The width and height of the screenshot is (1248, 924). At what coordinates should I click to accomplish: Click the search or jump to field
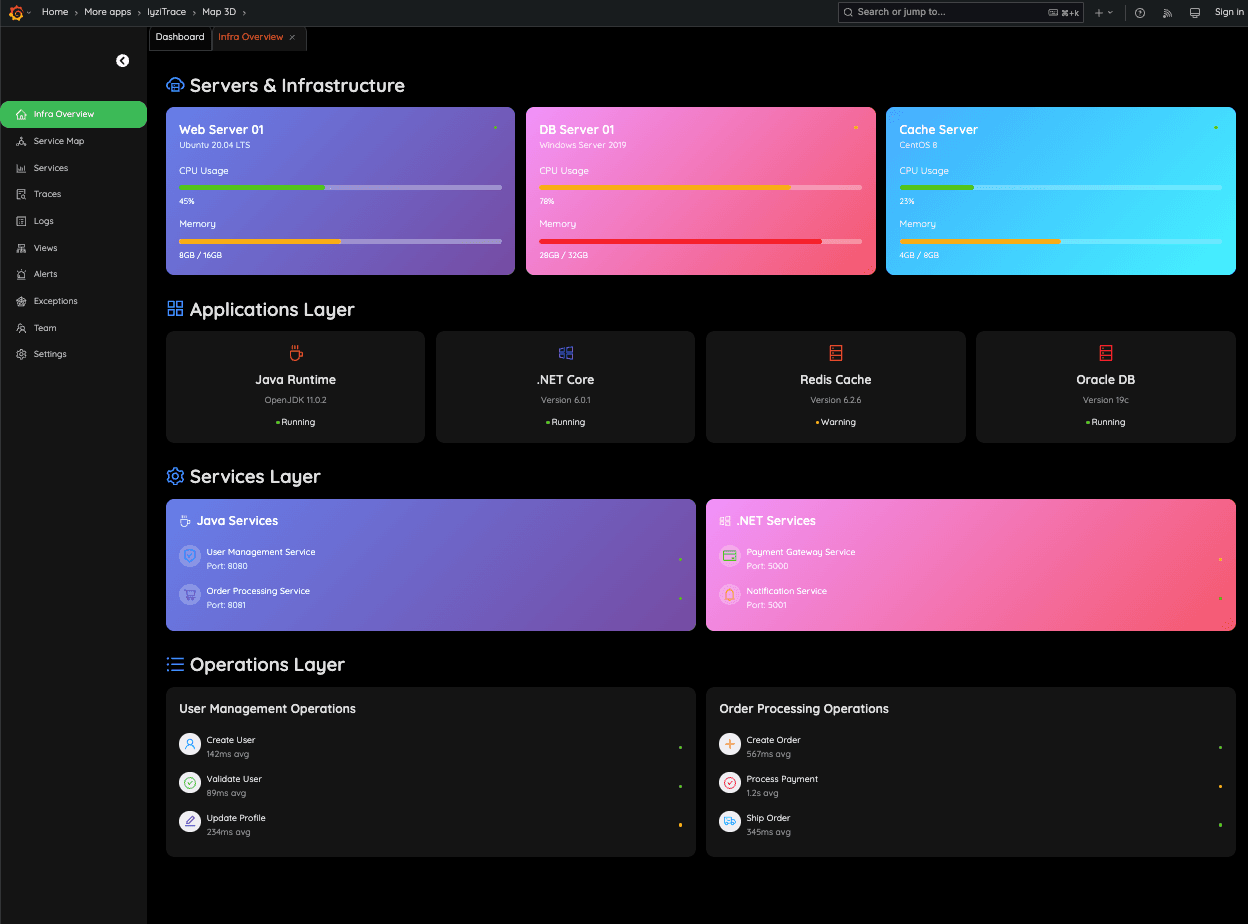pyautogui.click(x=960, y=12)
